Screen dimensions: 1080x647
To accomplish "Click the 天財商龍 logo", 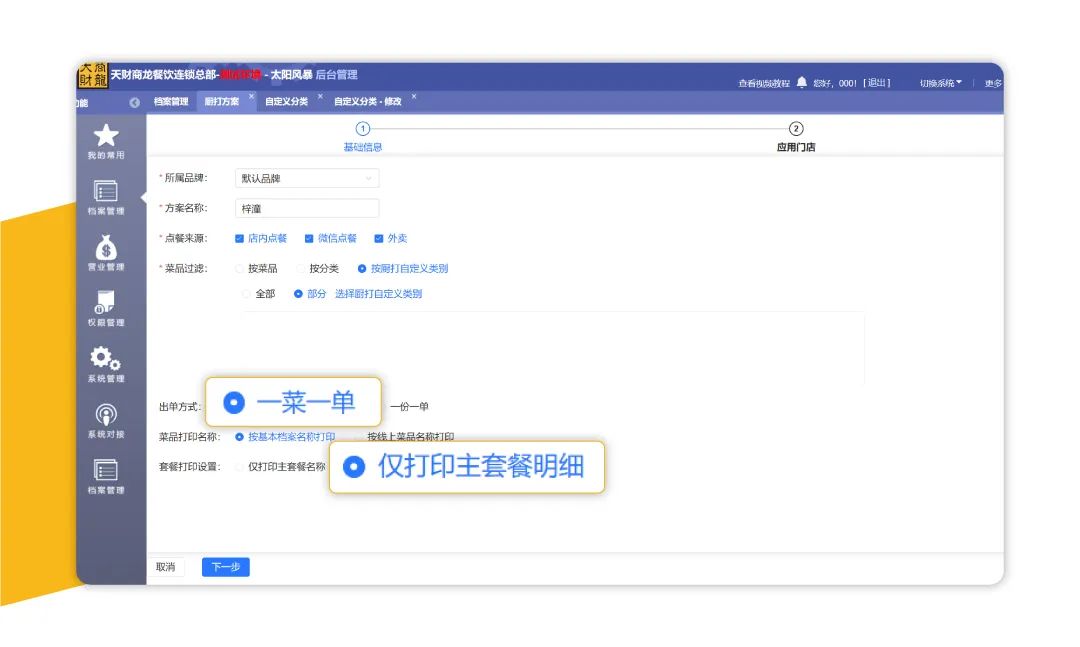I will pyautogui.click(x=92, y=74).
